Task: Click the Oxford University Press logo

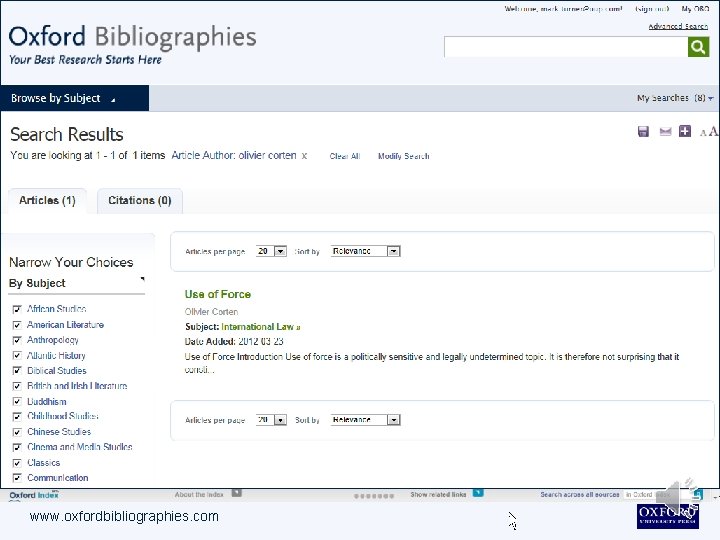Action: pos(668,517)
